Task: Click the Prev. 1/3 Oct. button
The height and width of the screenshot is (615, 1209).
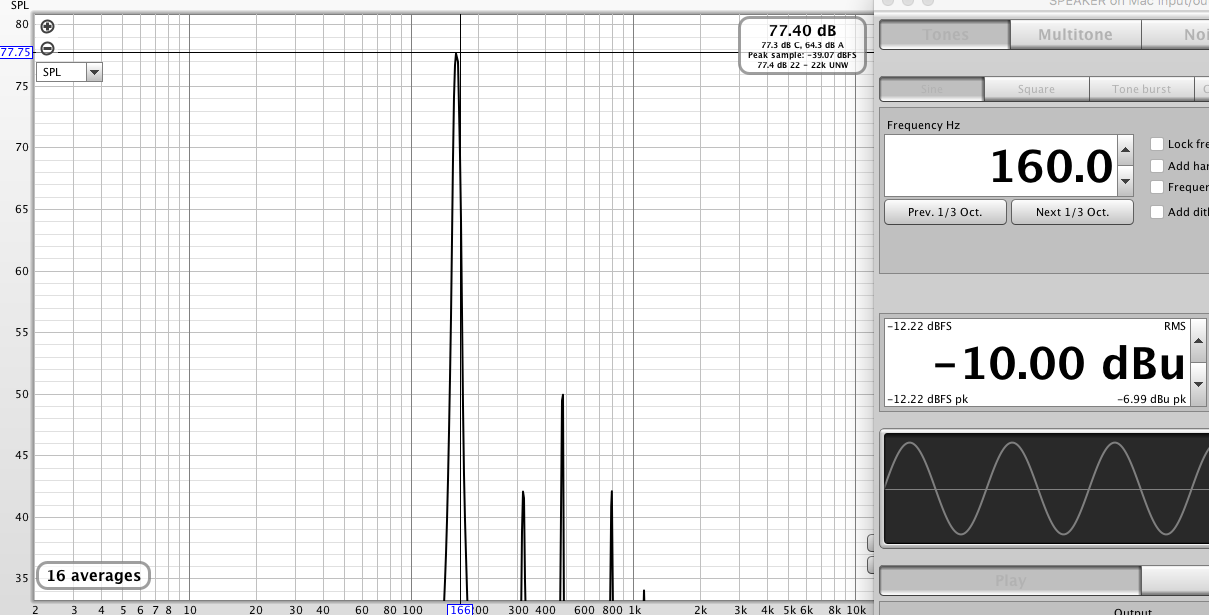Action: click(x=945, y=212)
